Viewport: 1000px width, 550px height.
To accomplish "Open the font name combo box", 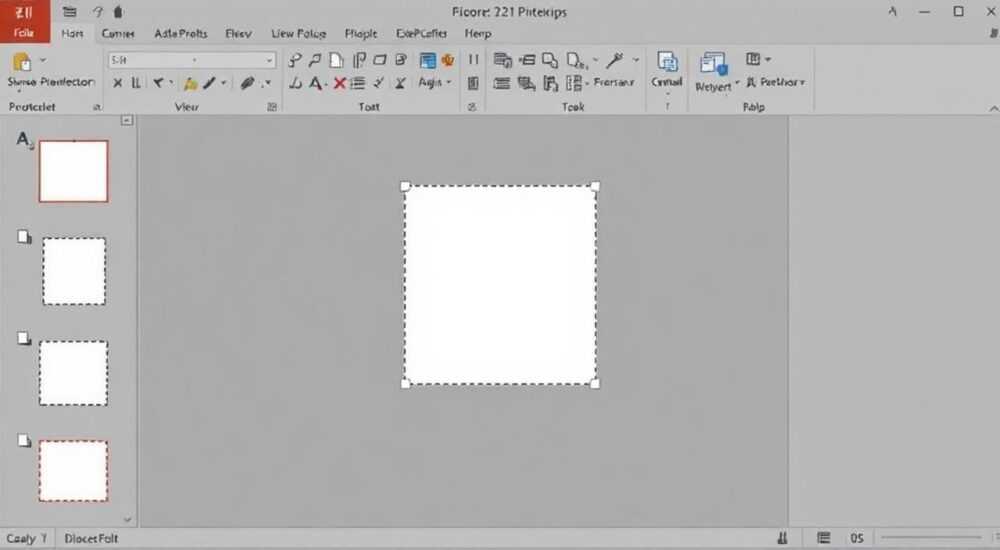I will 192,60.
